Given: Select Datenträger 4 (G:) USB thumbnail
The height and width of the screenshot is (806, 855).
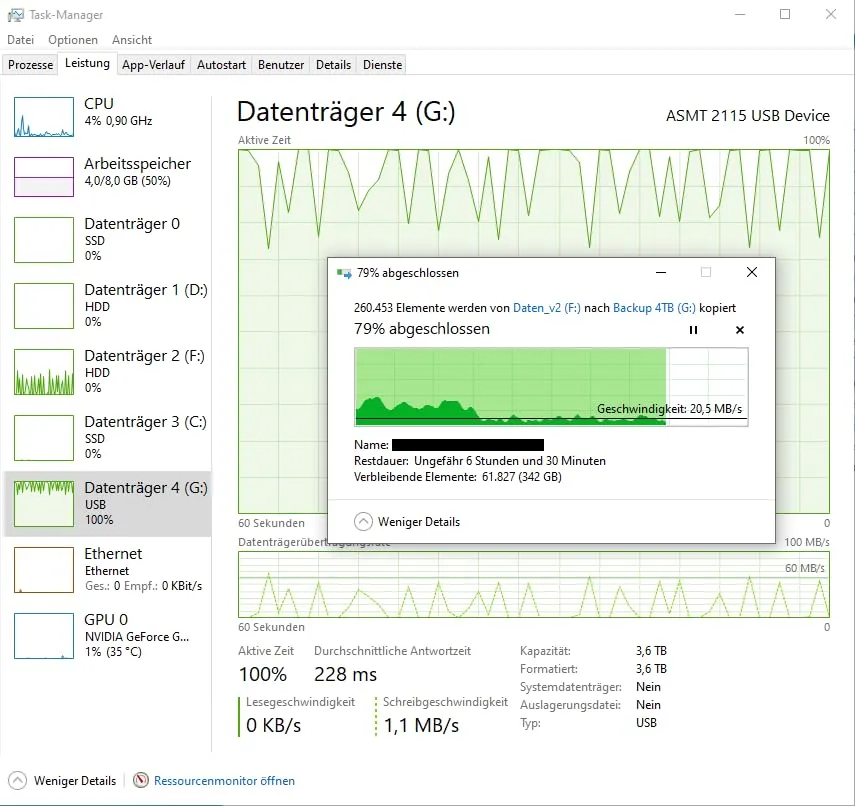Looking at the screenshot, I should [x=44, y=504].
